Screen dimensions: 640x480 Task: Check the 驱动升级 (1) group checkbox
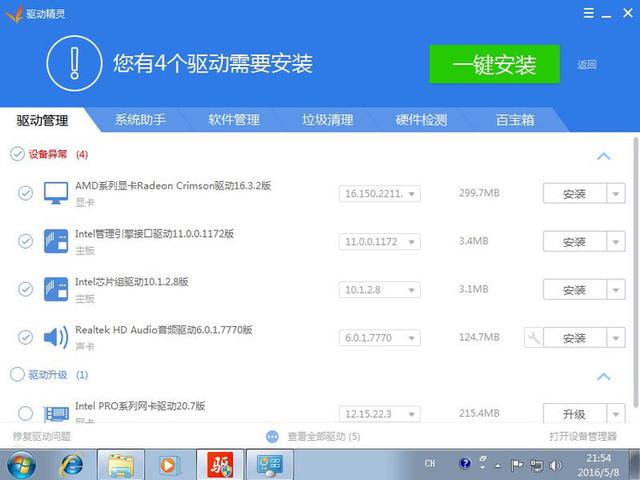pos(18,374)
